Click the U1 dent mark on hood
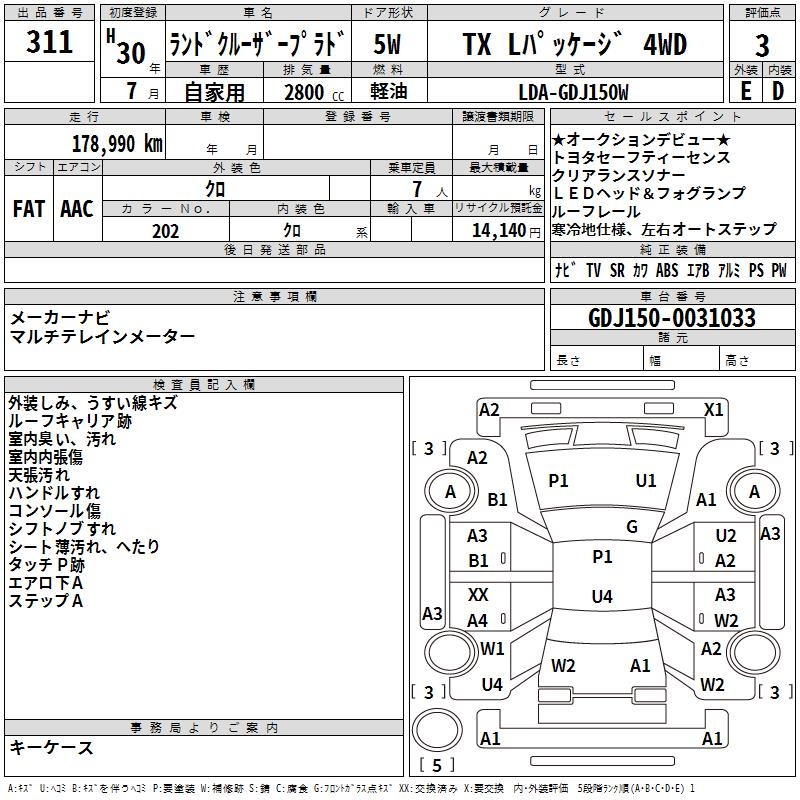Viewport: 800px width, 800px height. click(645, 480)
